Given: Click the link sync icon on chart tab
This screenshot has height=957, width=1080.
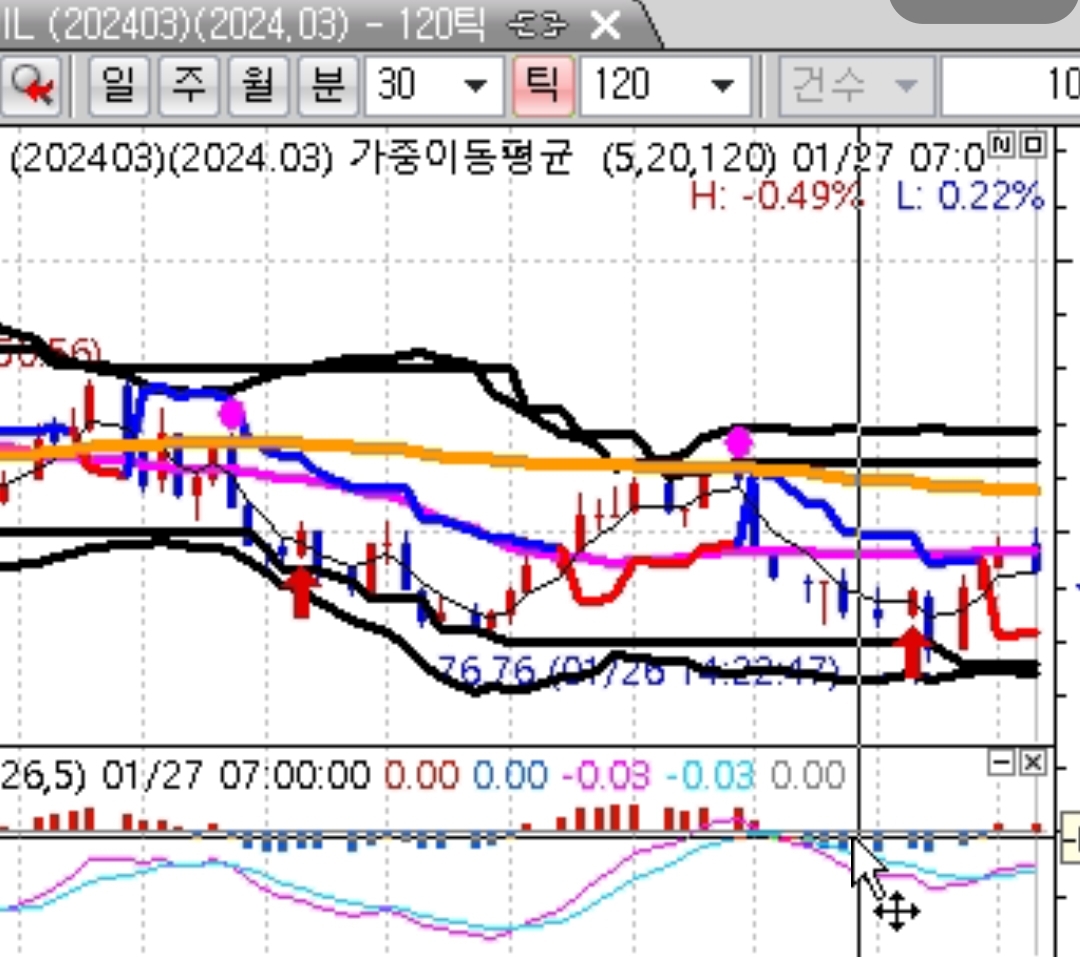Looking at the screenshot, I should (x=538, y=25).
